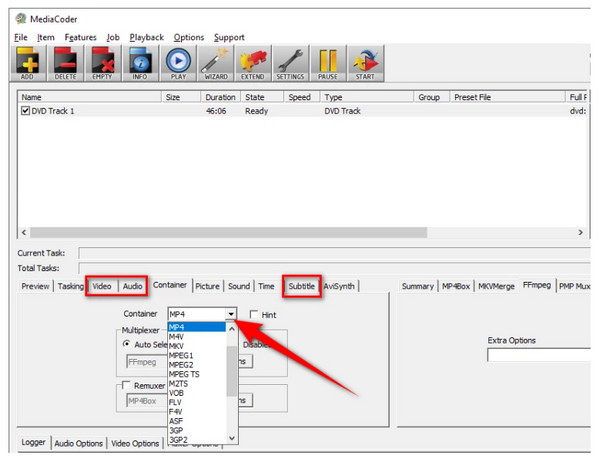This screenshot has width=600, height=466.
Task: Pick FLV in the container dropdown list
Action: pyautogui.click(x=176, y=404)
